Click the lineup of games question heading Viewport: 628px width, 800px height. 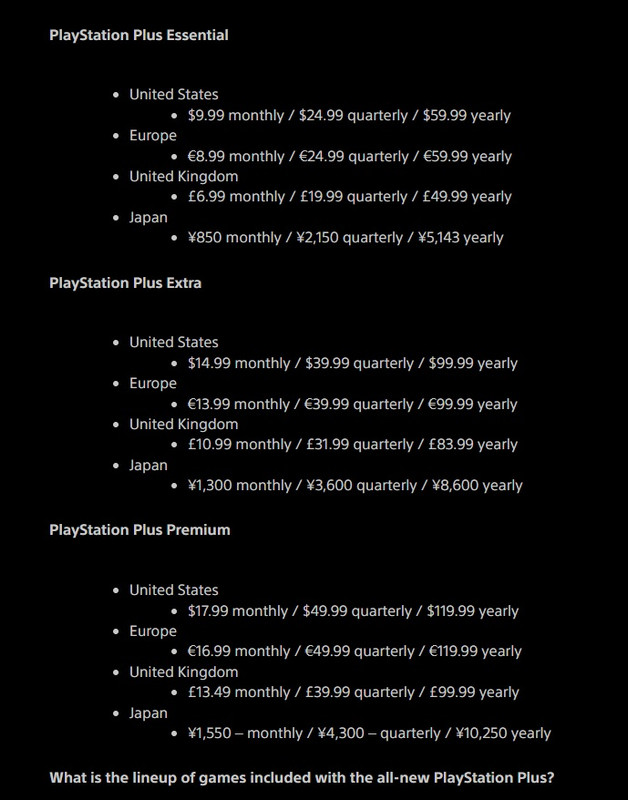point(302,778)
